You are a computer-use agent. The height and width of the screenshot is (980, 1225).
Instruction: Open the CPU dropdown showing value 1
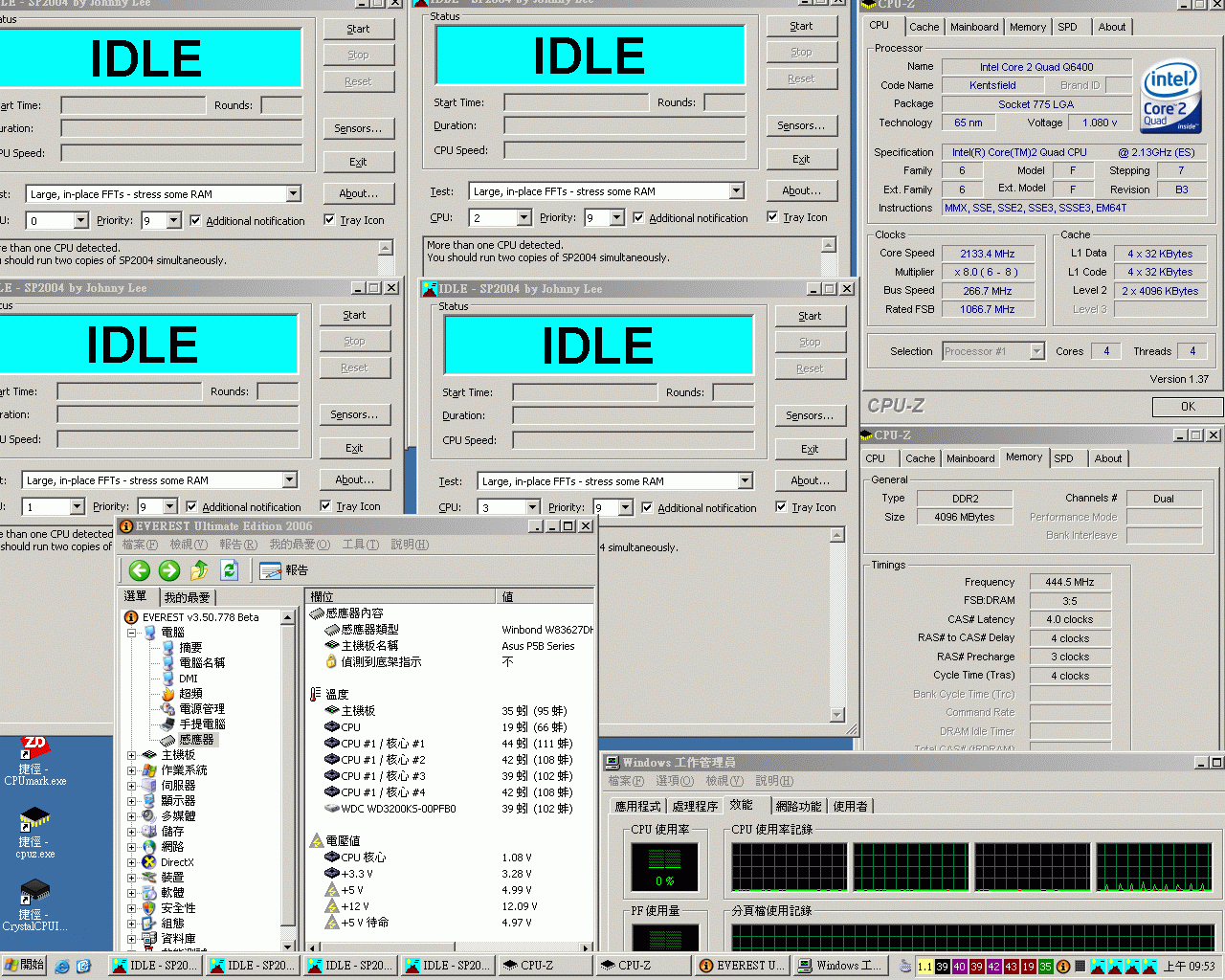pos(77,507)
